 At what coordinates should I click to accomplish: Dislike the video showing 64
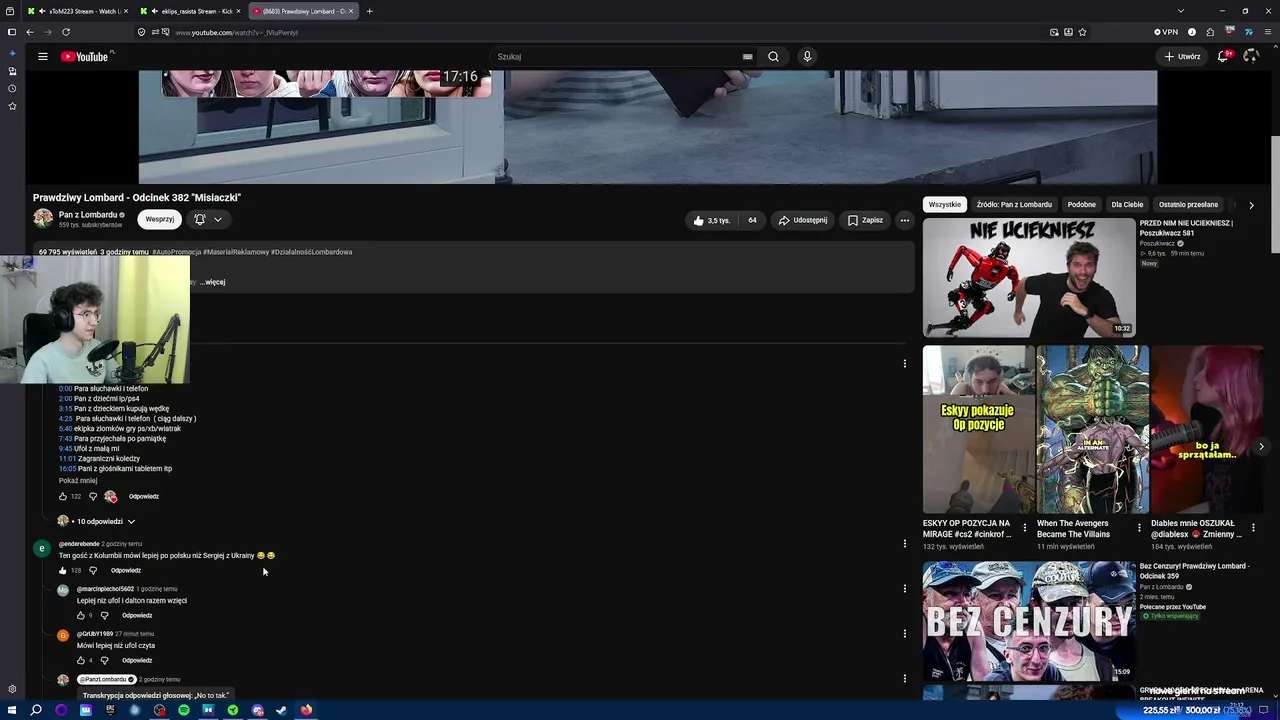point(753,220)
